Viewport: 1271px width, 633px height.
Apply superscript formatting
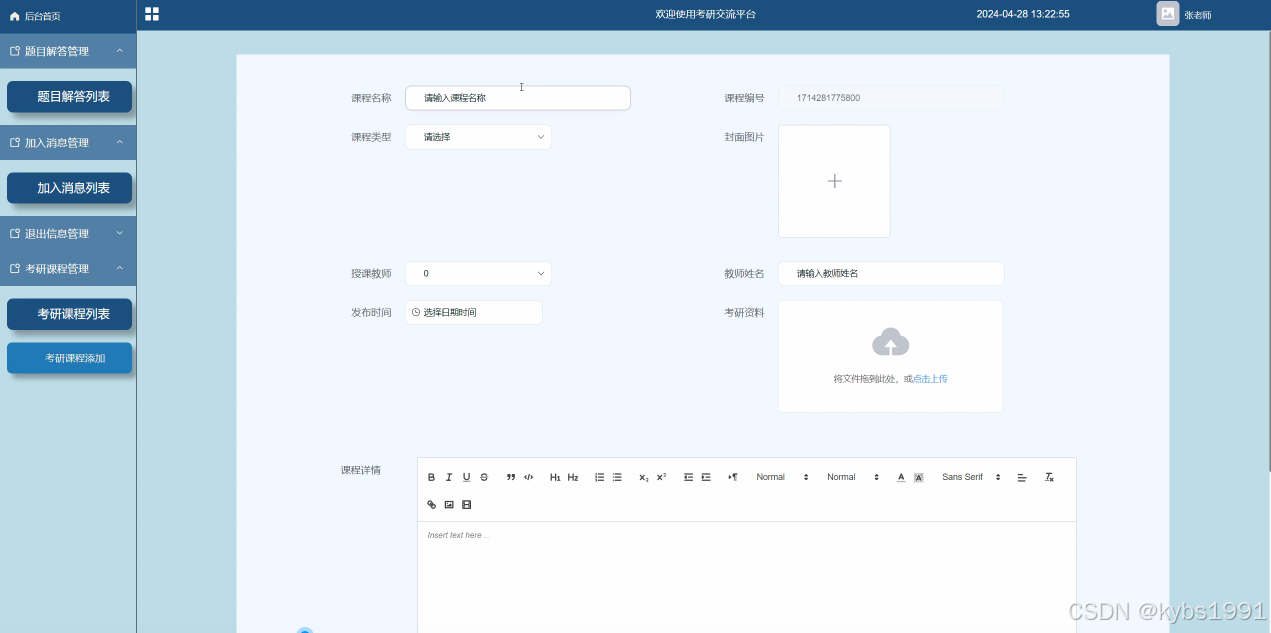coord(661,478)
